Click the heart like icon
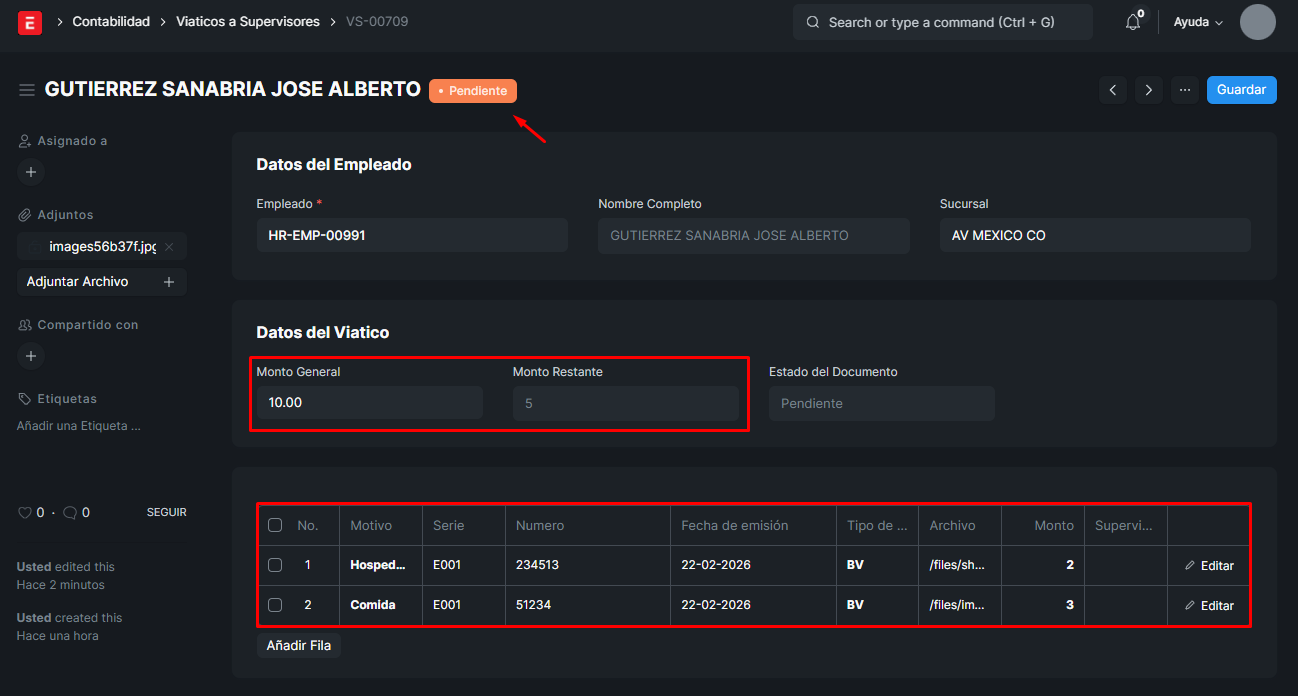The width and height of the screenshot is (1298, 696). [25, 512]
